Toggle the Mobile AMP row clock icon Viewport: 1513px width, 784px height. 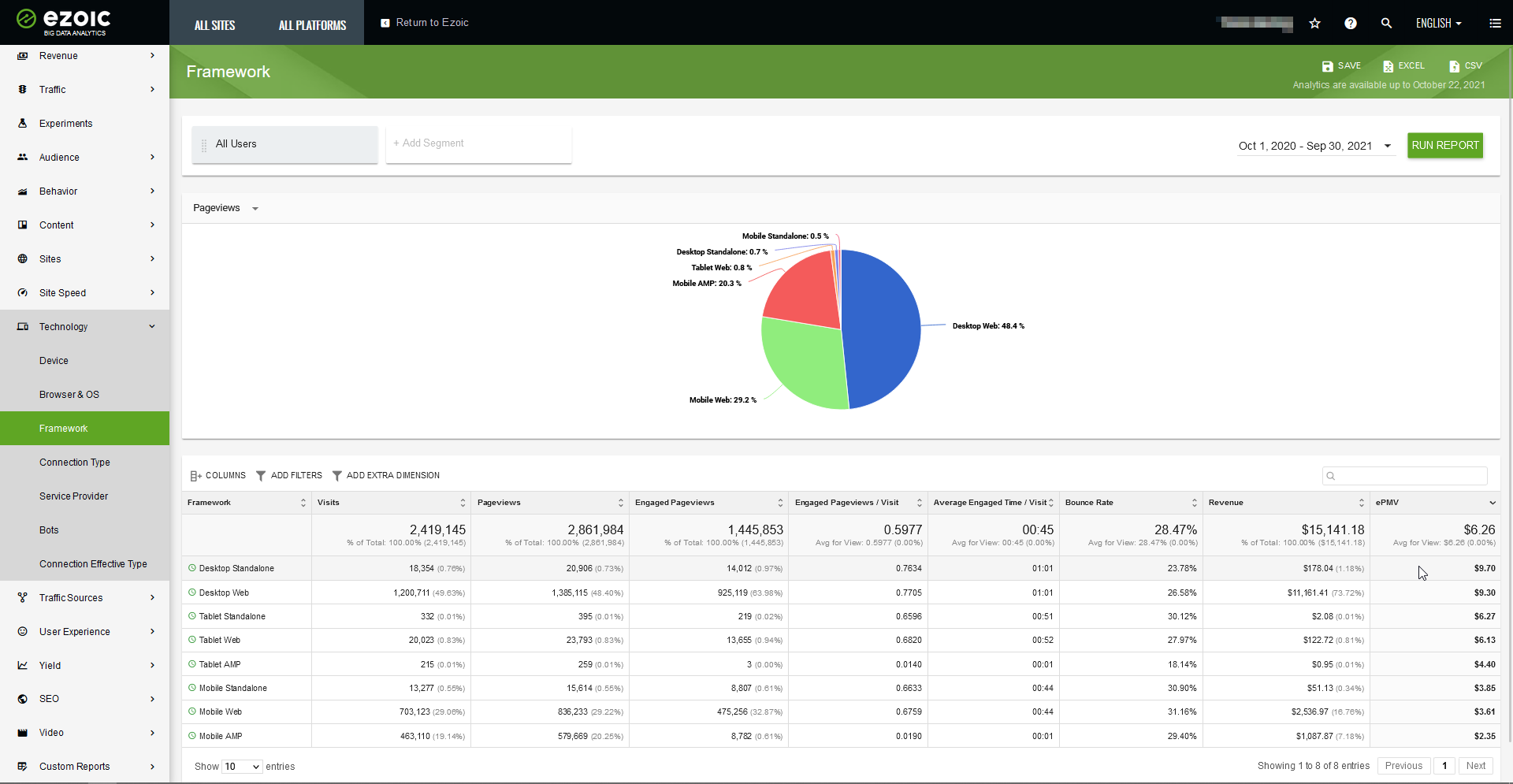[x=191, y=736]
